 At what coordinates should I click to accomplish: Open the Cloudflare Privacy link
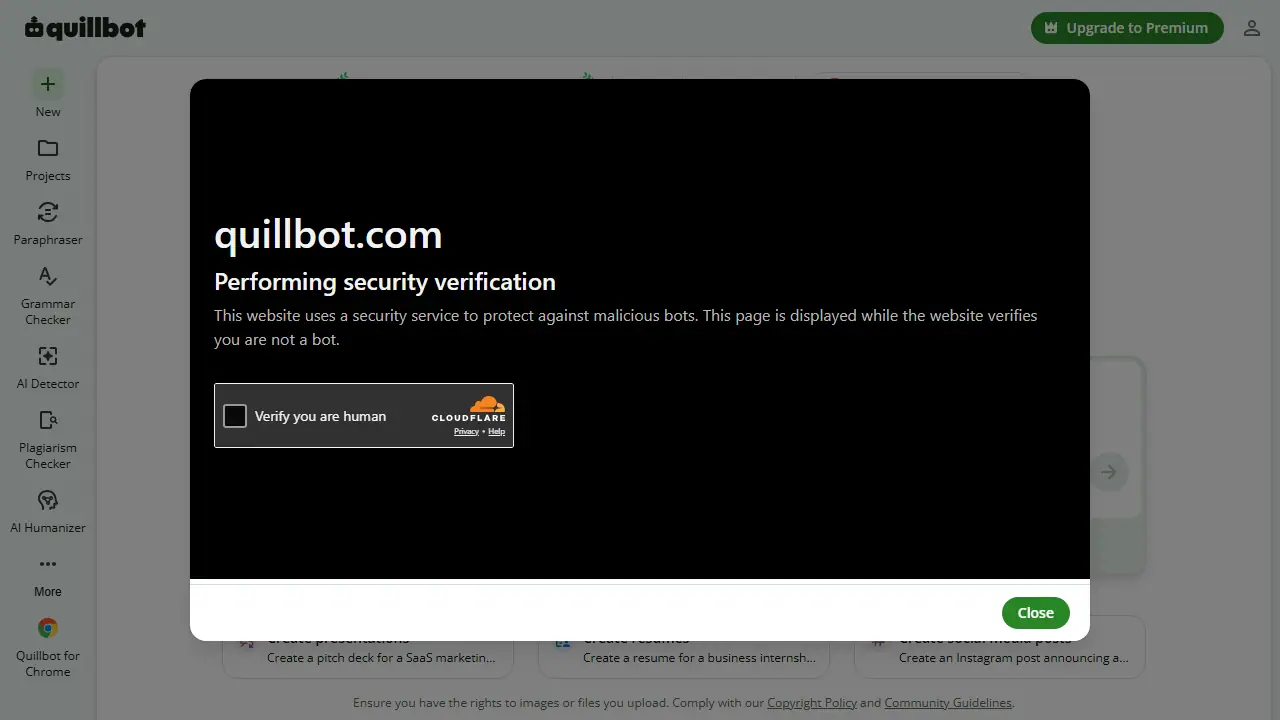[x=466, y=432]
